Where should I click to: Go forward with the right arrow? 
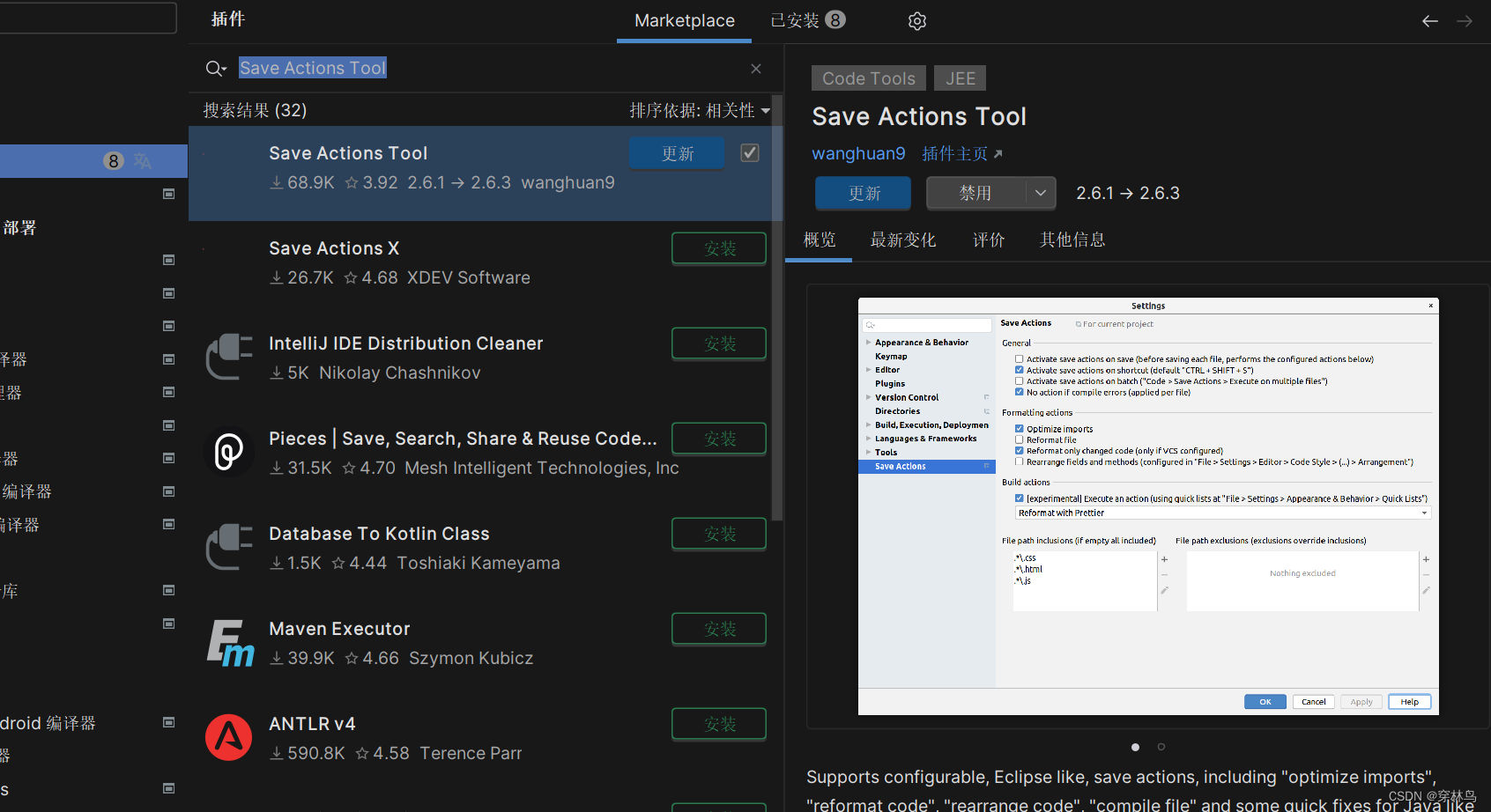tap(1465, 21)
